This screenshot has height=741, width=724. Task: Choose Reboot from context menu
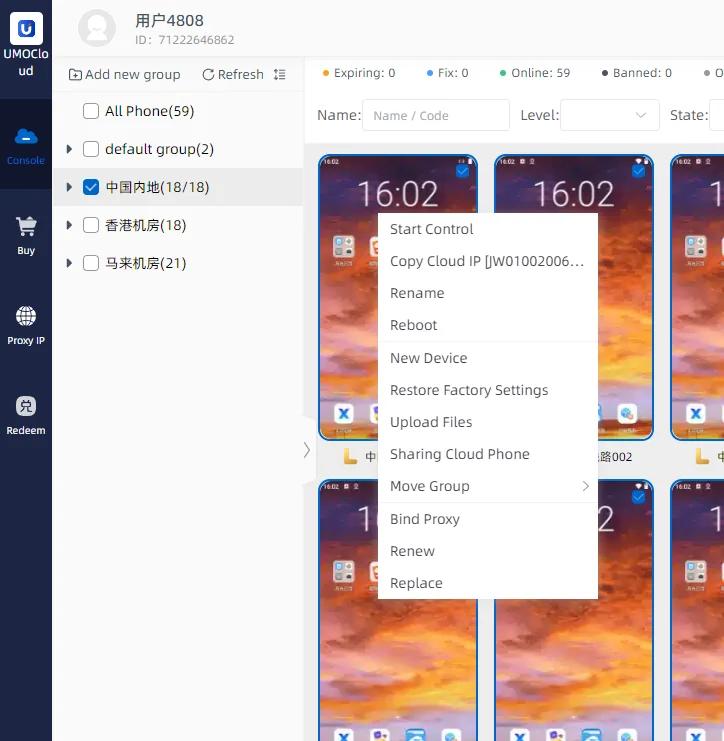coord(488,325)
